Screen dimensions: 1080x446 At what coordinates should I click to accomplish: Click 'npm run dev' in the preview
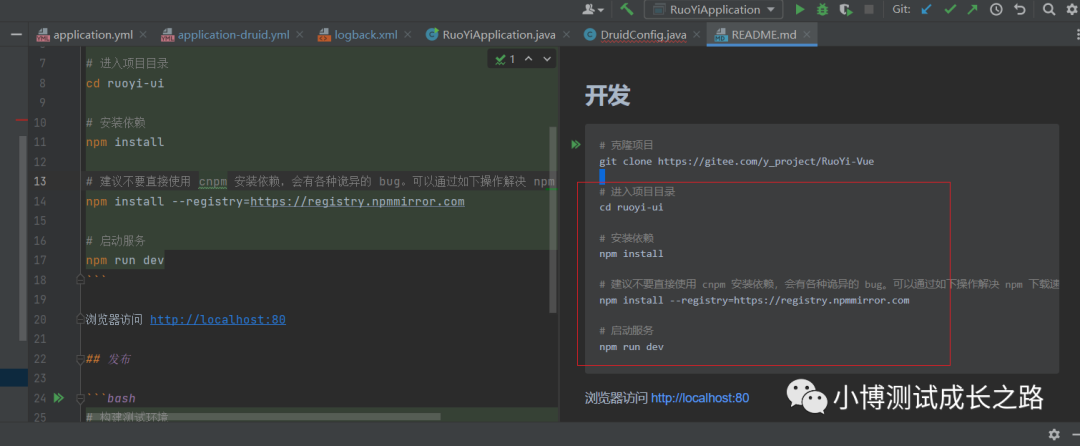pyautogui.click(x=631, y=347)
